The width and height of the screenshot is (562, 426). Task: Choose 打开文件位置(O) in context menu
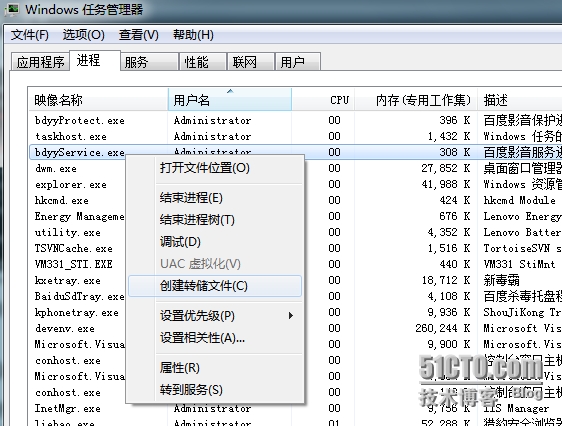(215, 168)
